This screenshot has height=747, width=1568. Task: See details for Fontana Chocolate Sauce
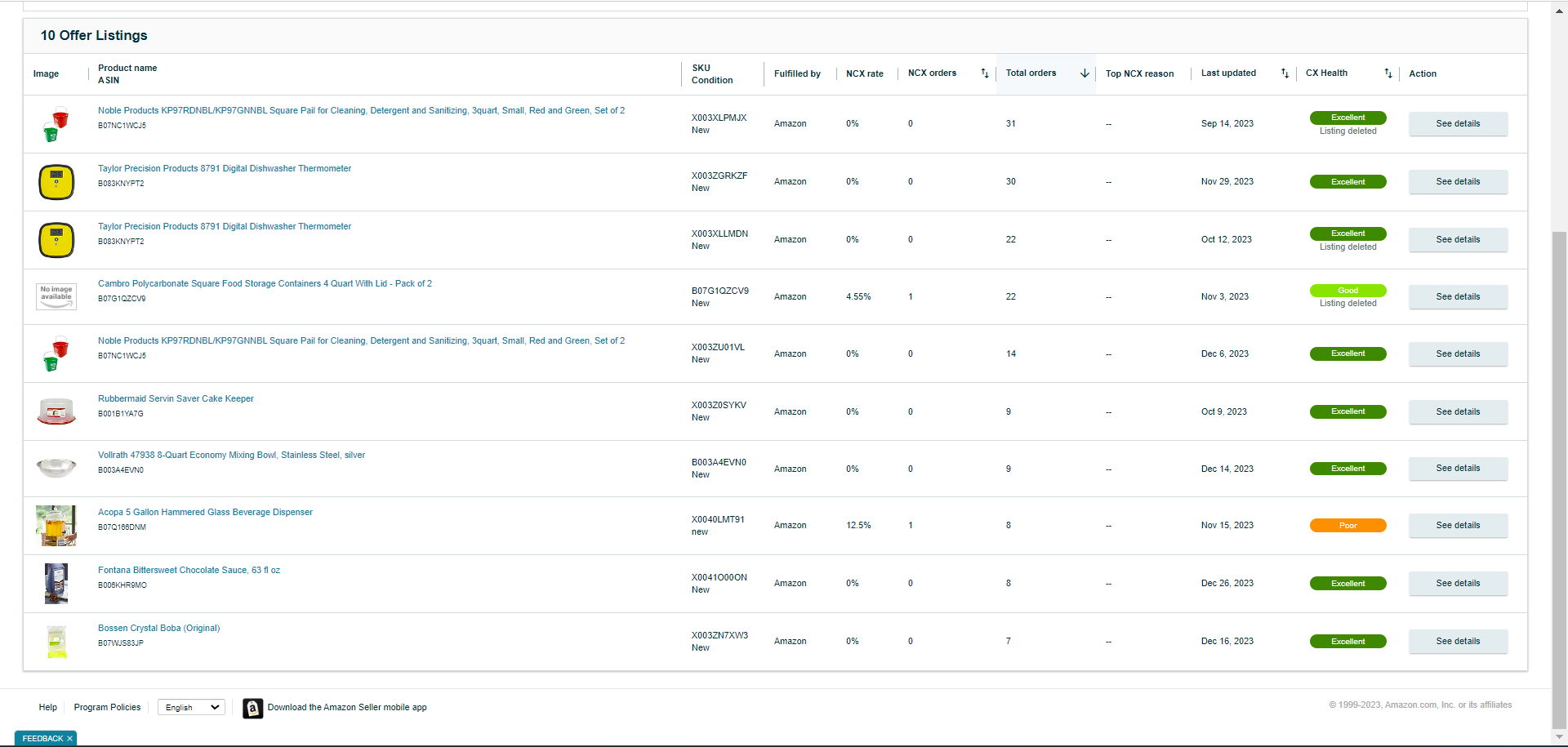[x=1458, y=584]
